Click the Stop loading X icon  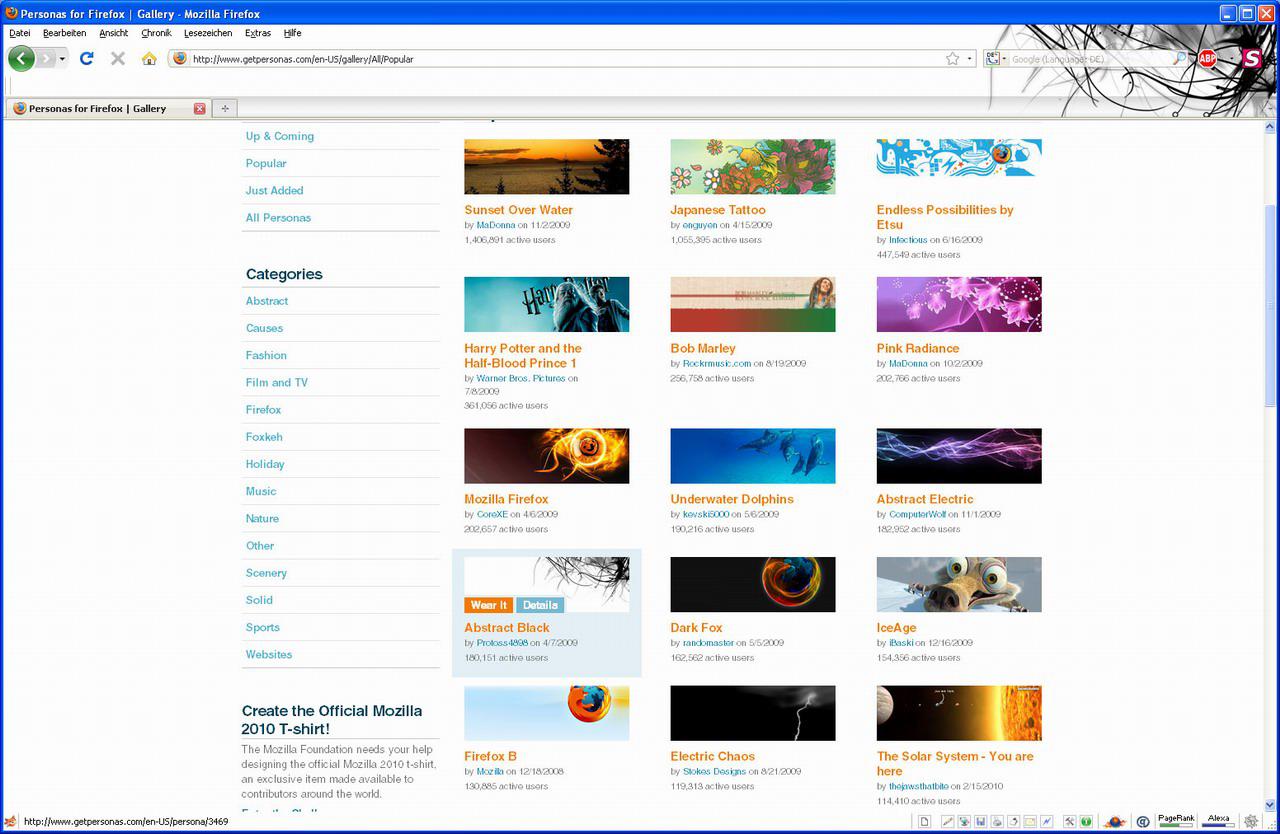click(118, 58)
